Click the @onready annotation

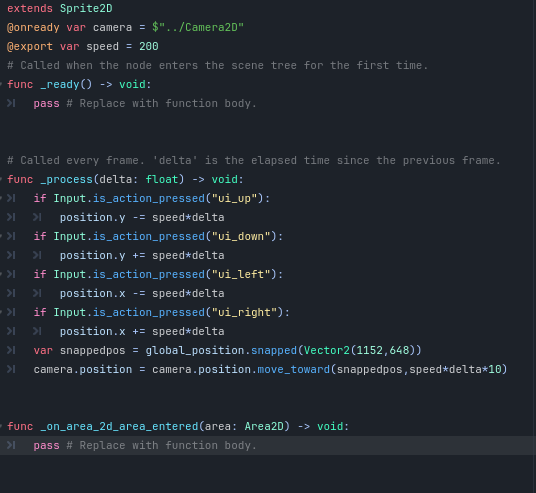click(33, 27)
